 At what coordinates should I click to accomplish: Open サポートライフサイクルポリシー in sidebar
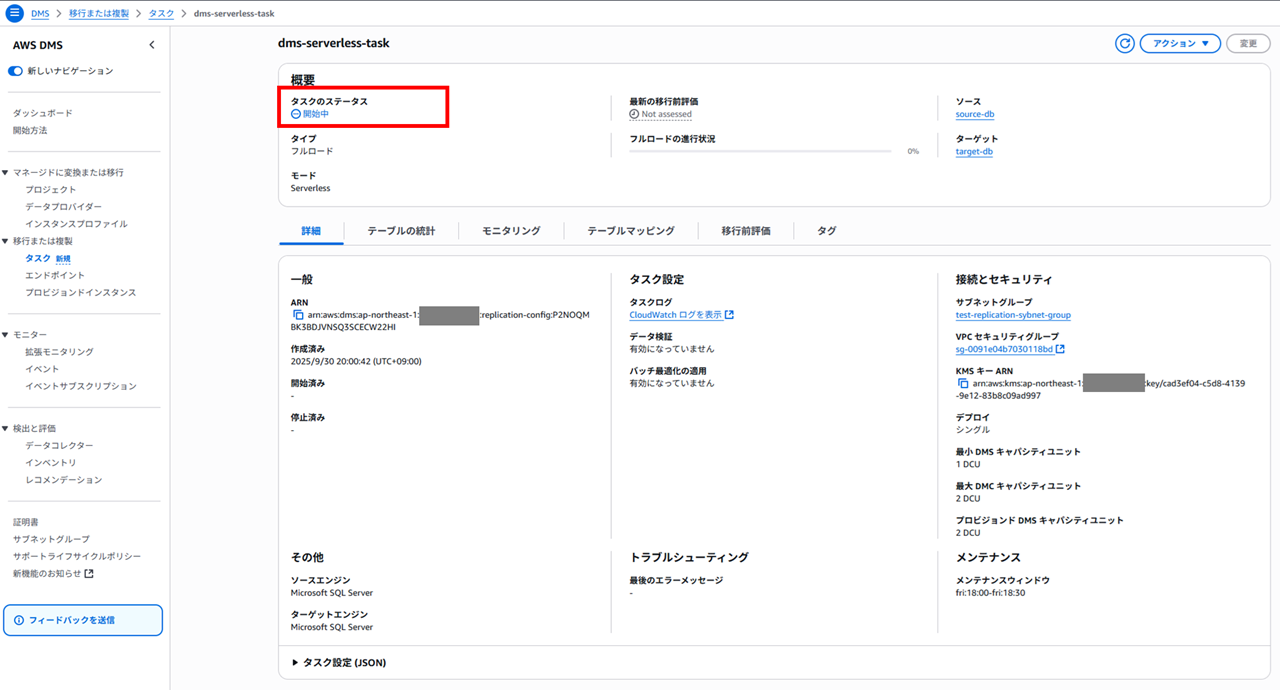coord(76,556)
